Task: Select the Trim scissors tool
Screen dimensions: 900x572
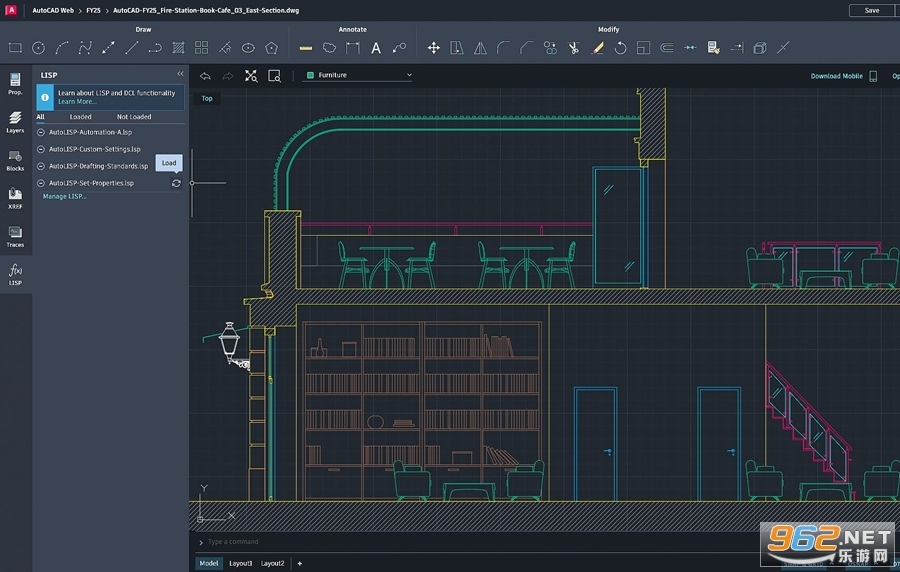Action: (x=573, y=48)
